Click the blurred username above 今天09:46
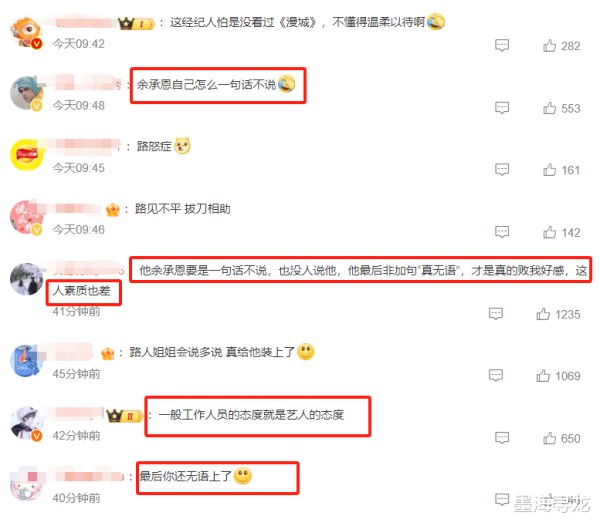The image size is (600, 526). tap(73, 208)
